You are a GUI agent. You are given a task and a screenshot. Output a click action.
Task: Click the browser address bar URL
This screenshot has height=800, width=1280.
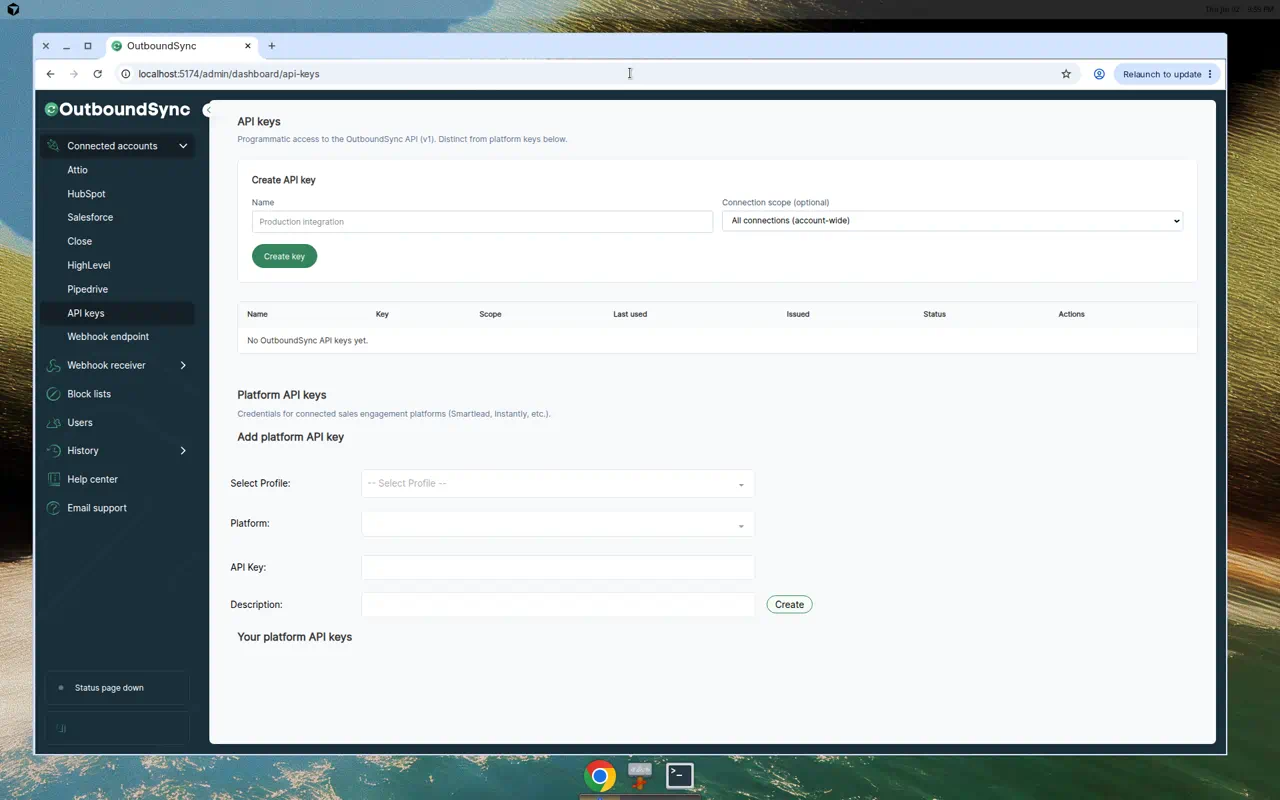pyautogui.click(x=229, y=74)
